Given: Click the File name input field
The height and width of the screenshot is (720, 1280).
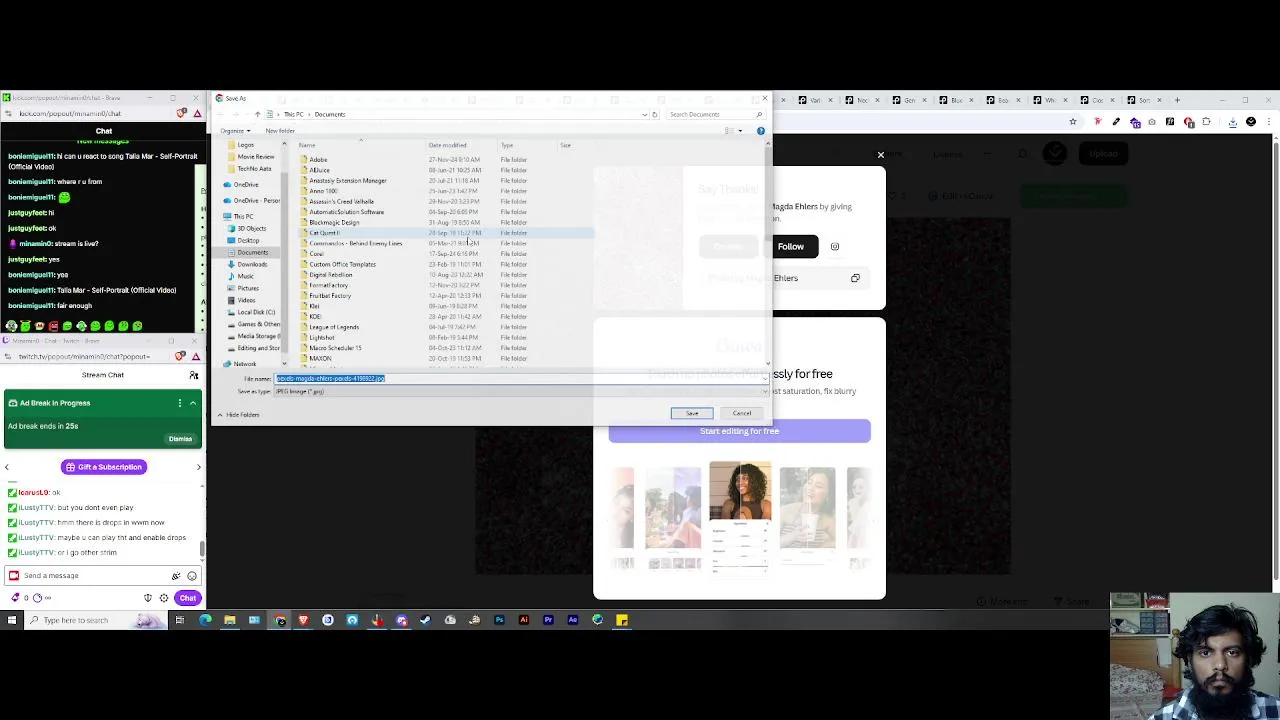Looking at the screenshot, I should (x=520, y=379).
